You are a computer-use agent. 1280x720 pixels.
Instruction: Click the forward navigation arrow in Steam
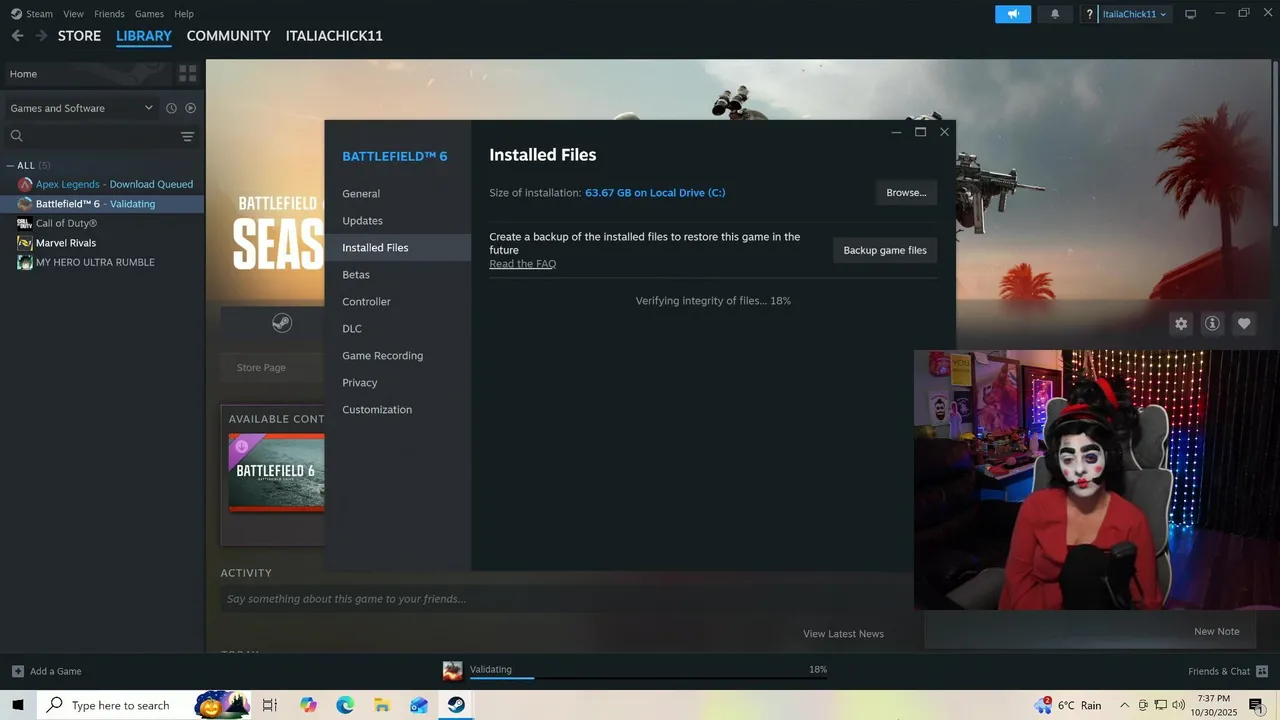click(x=41, y=36)
